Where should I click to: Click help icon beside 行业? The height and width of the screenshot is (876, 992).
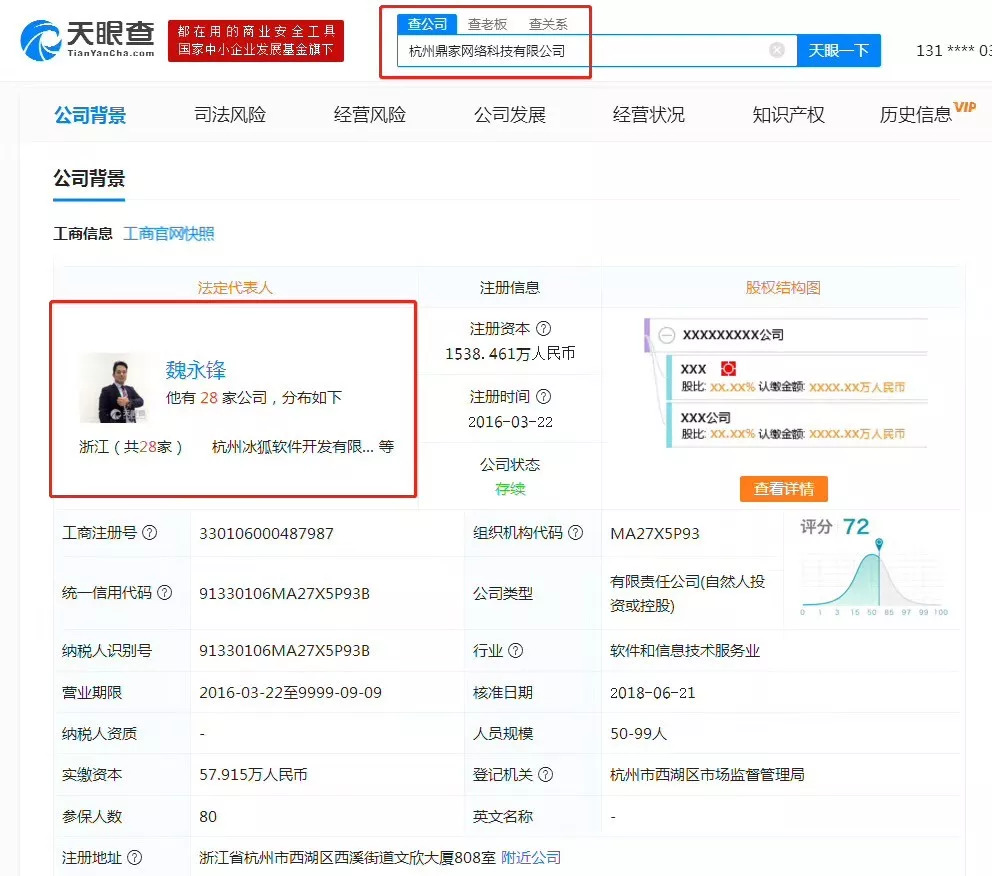[x=516, y=650]
